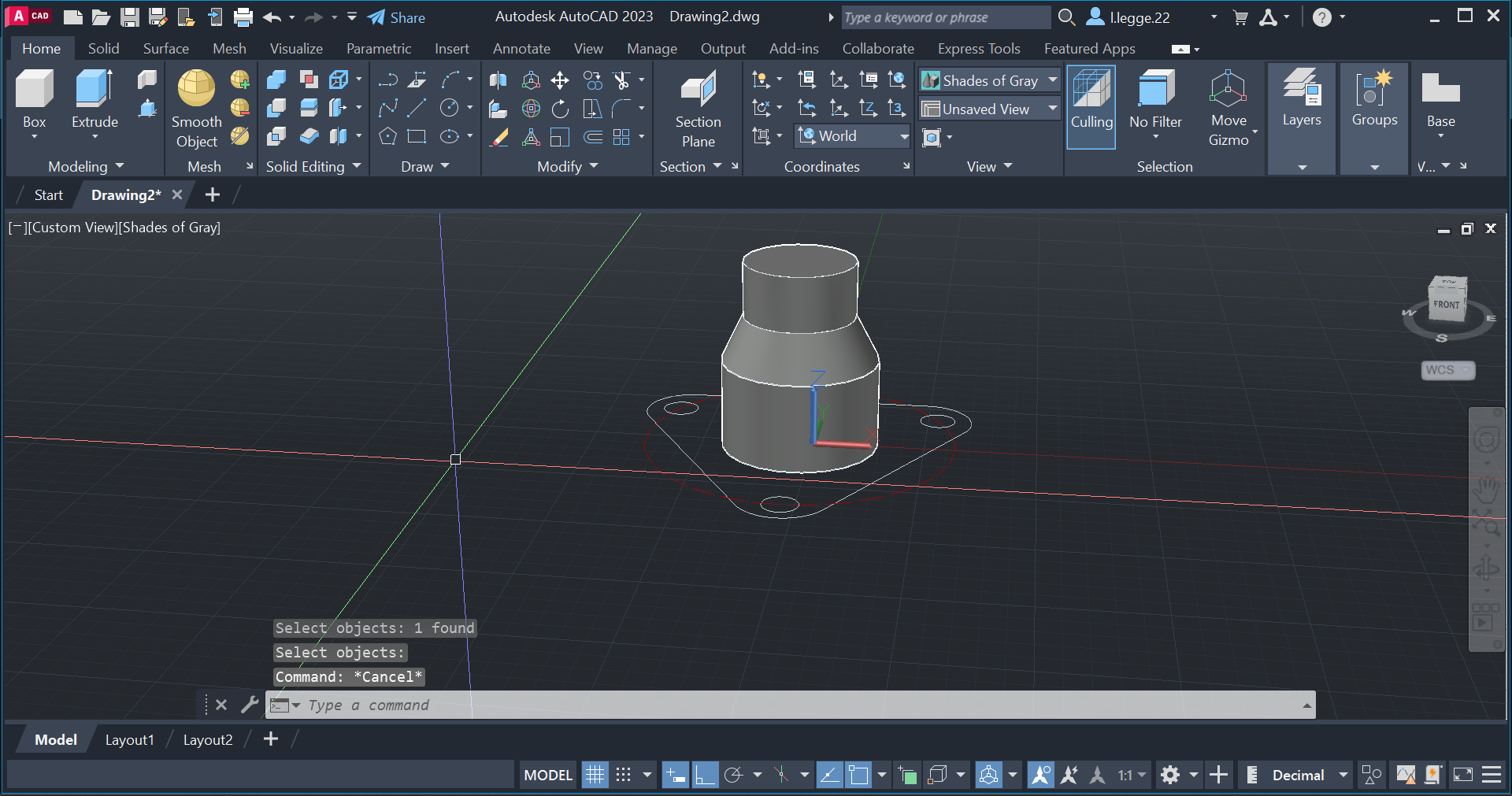This screenshot has height=796, width=1512.
Task: Switch to the Surface ribbon tab
Action: coord(165,48)
